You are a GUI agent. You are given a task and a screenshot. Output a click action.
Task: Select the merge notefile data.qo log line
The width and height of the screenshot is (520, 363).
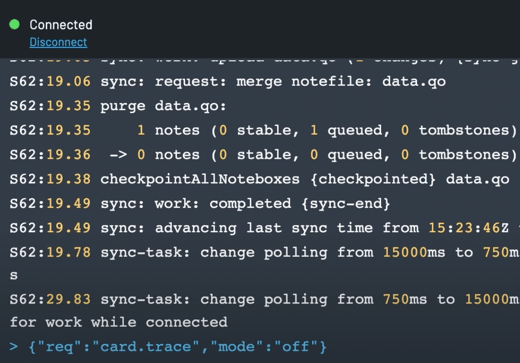(228, 82)
